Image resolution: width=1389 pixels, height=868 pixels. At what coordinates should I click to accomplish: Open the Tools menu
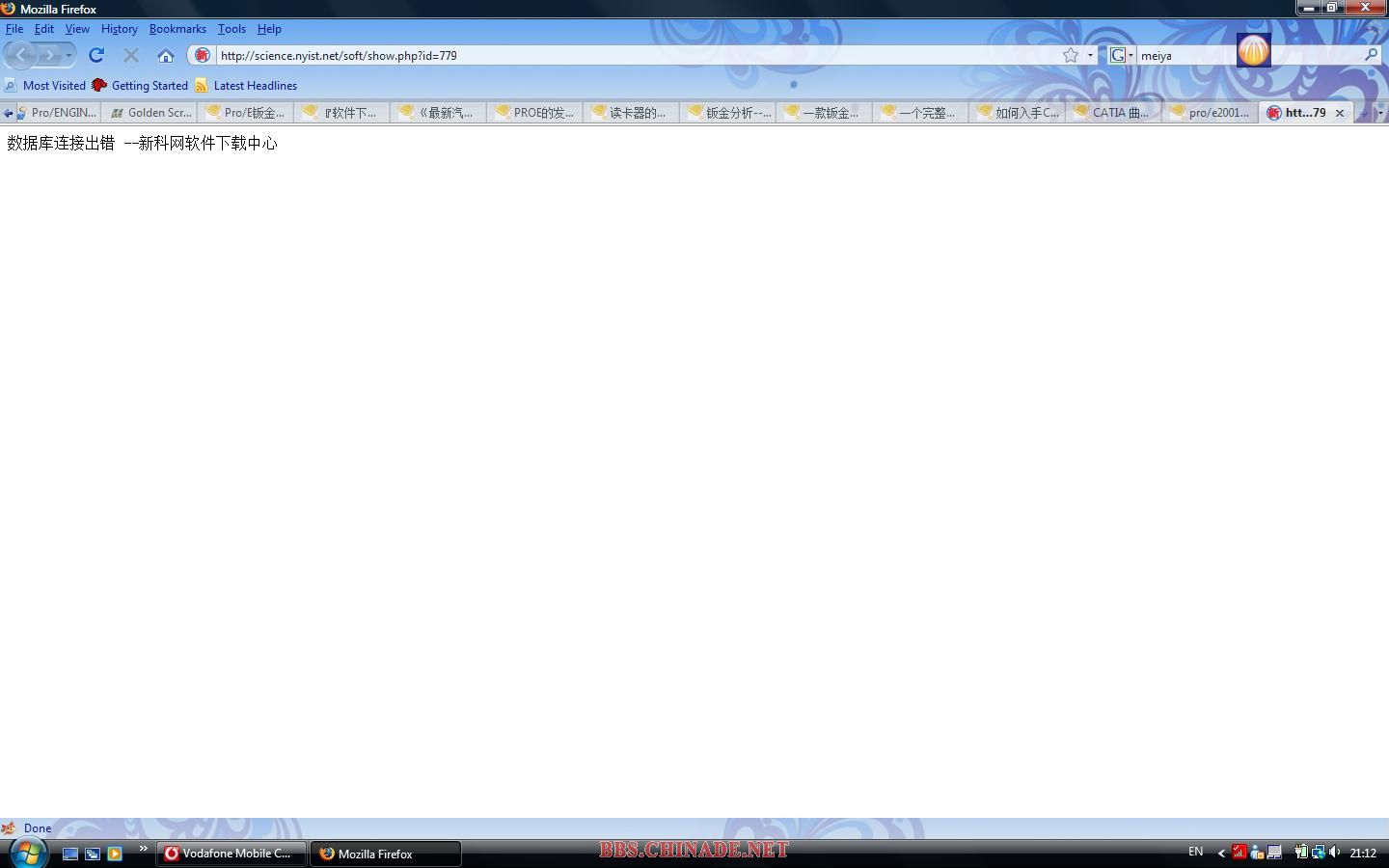click(x=231, y=29)
